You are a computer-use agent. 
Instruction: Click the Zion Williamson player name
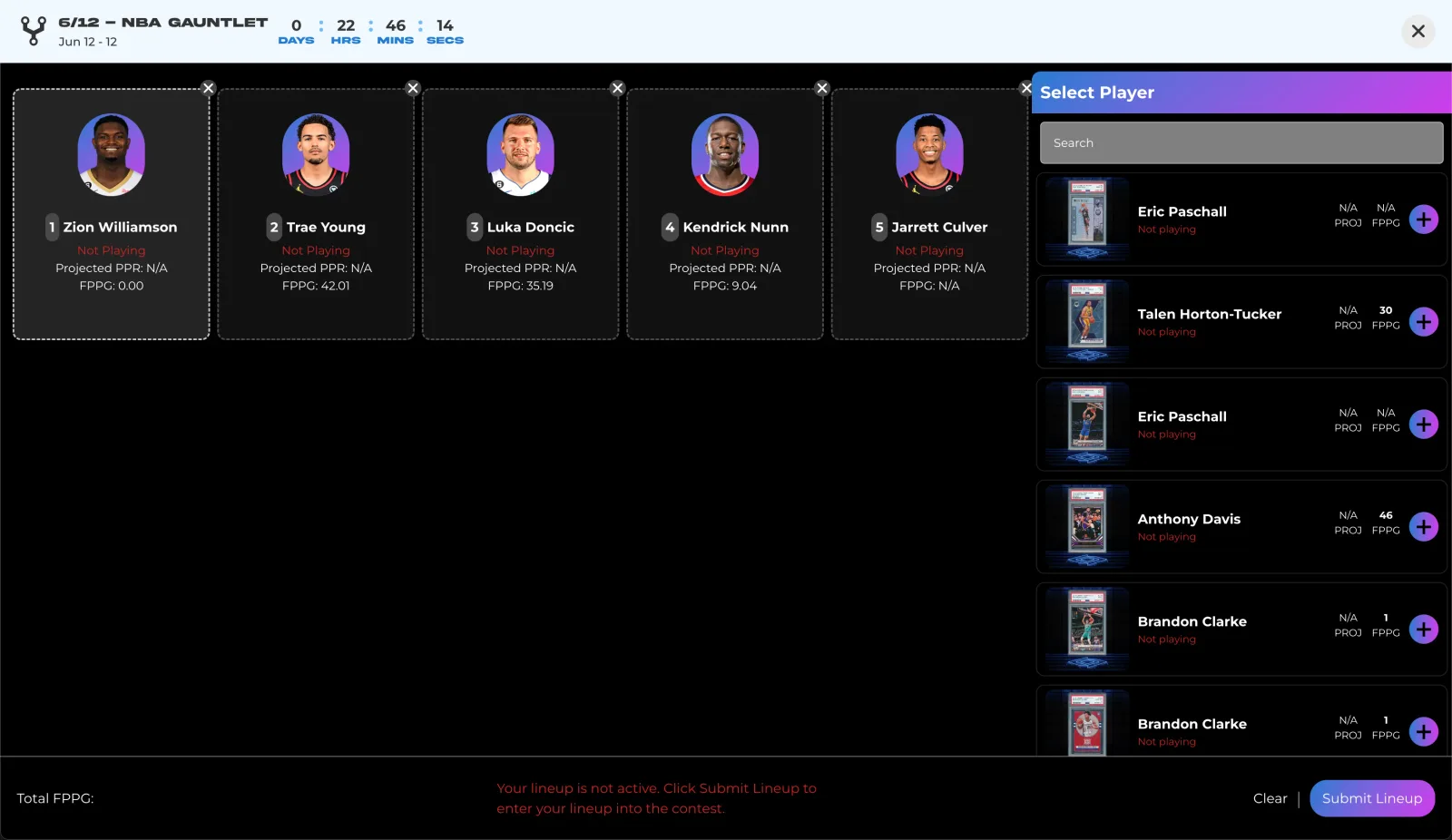click(120, 227)
